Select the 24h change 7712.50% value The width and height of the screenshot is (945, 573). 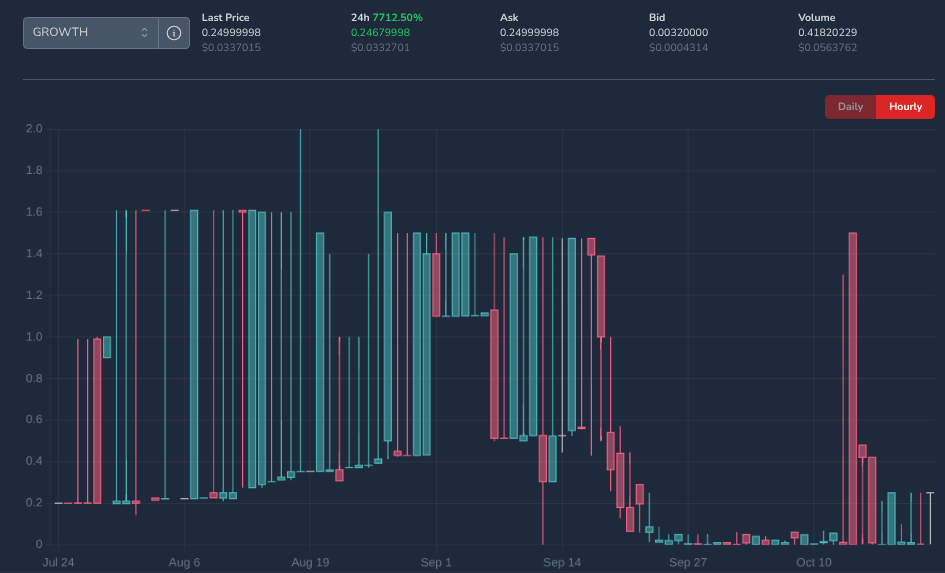point(396,18)
